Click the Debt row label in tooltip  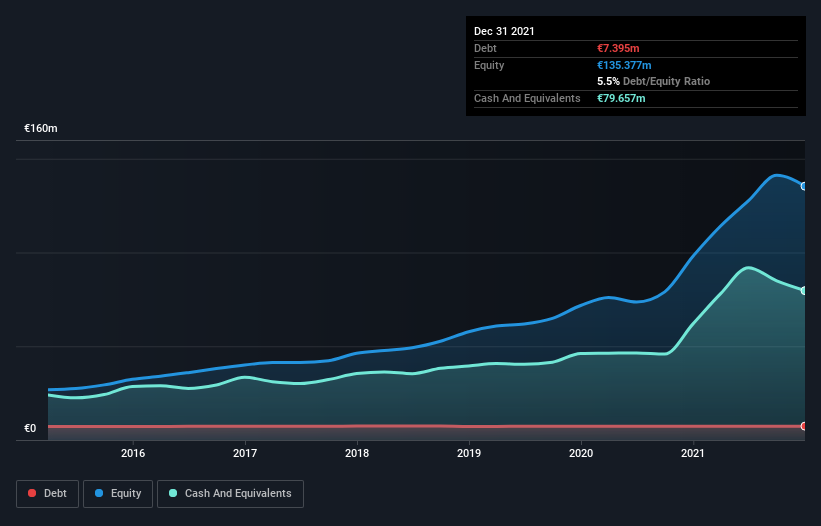[485, 48]
